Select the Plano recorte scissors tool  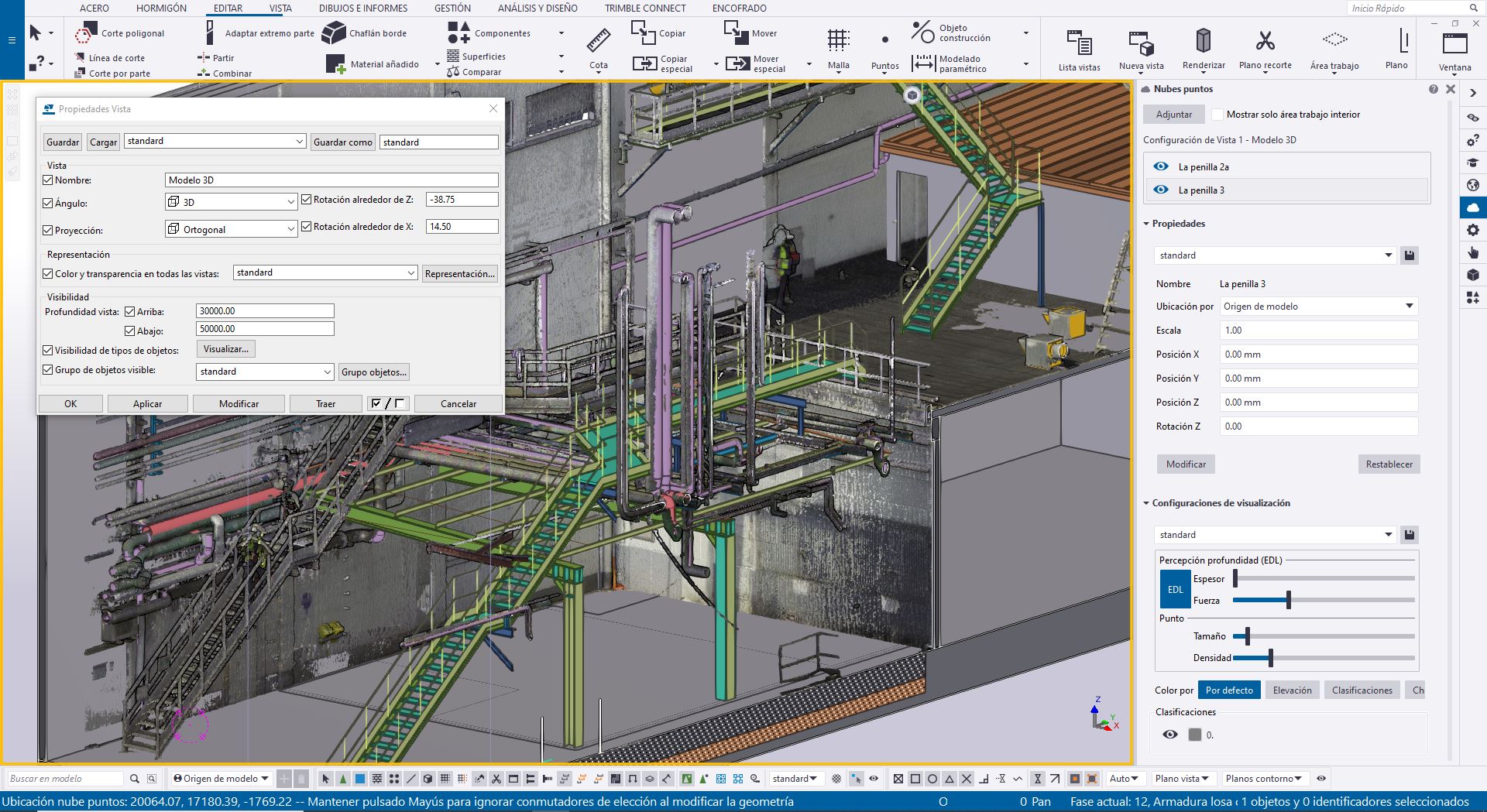coord(1265,40)
